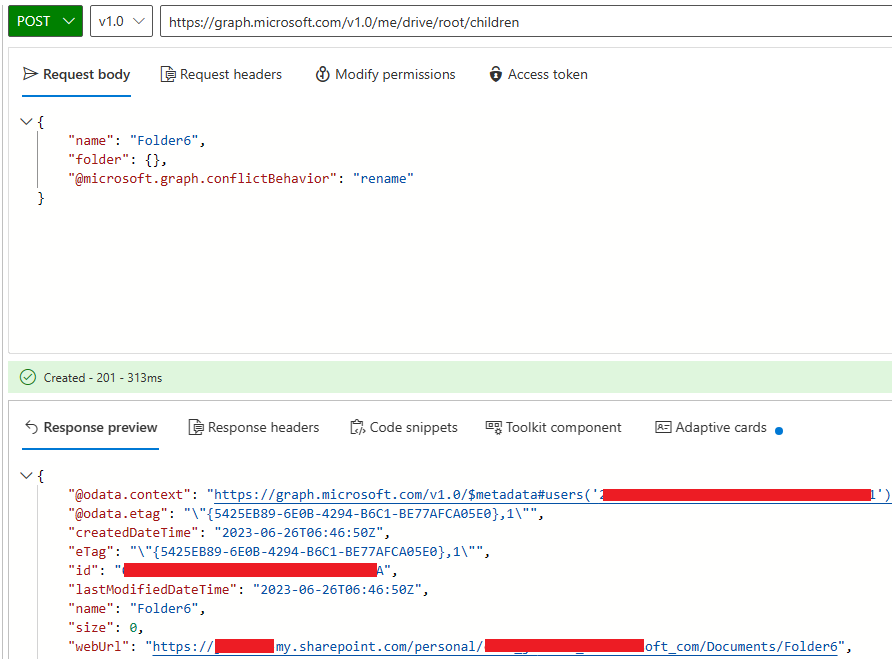Viewport: 892px width, 659px height.
Task: Open the Access token tab
Action: click(x=538, y=75)
